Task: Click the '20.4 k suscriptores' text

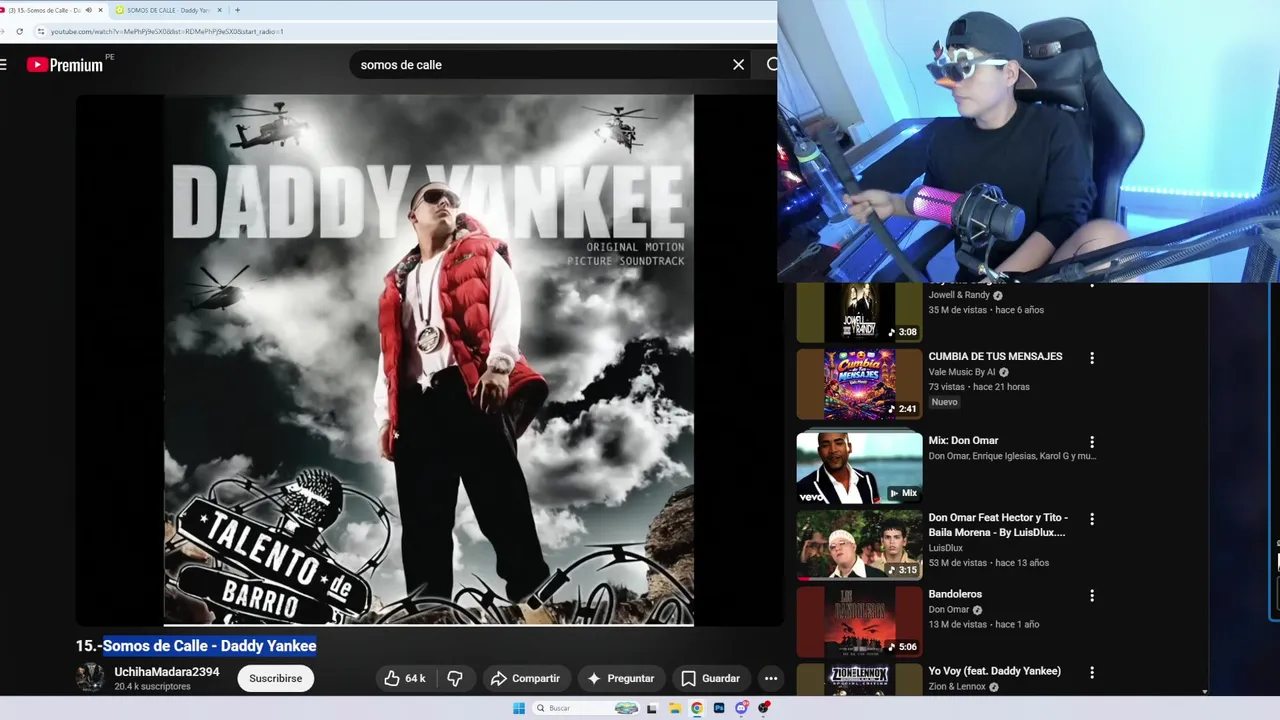Action: pos(152,687)
